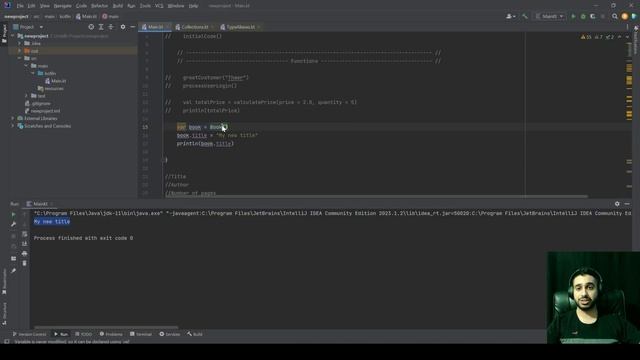Open the user account icon menu

click(510, 16)
